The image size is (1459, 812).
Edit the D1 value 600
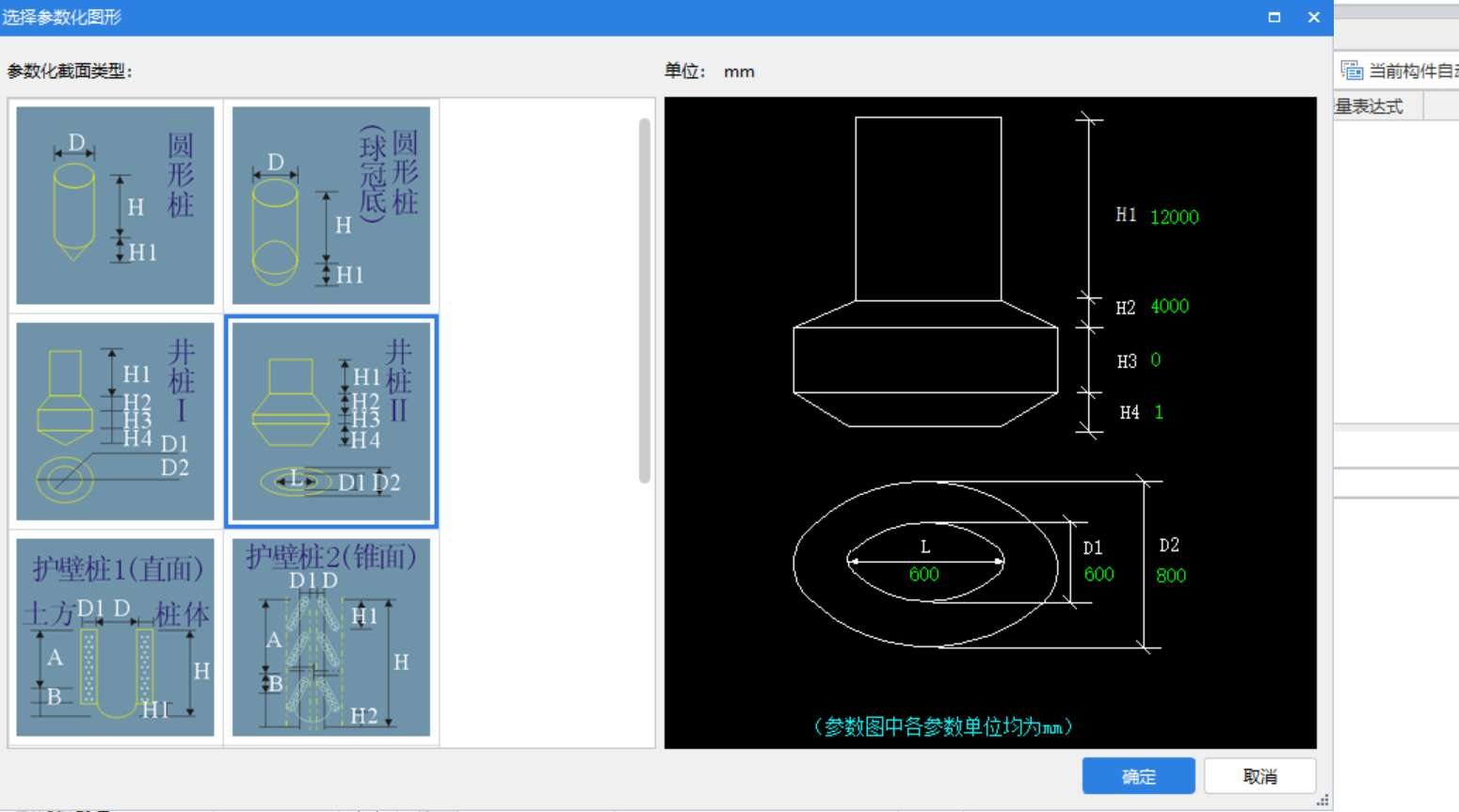tap(1098, 574)
